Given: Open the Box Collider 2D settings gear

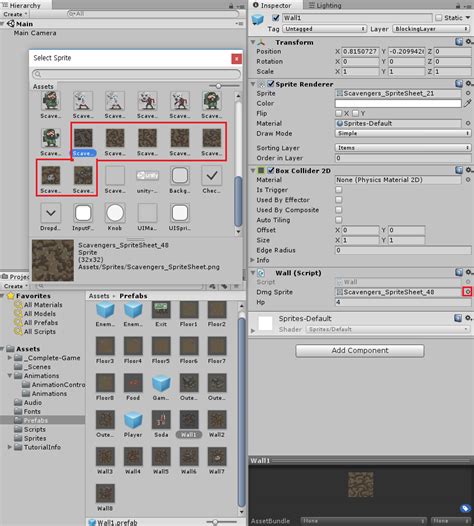Looking at the screenshot, I should point(469,170).
